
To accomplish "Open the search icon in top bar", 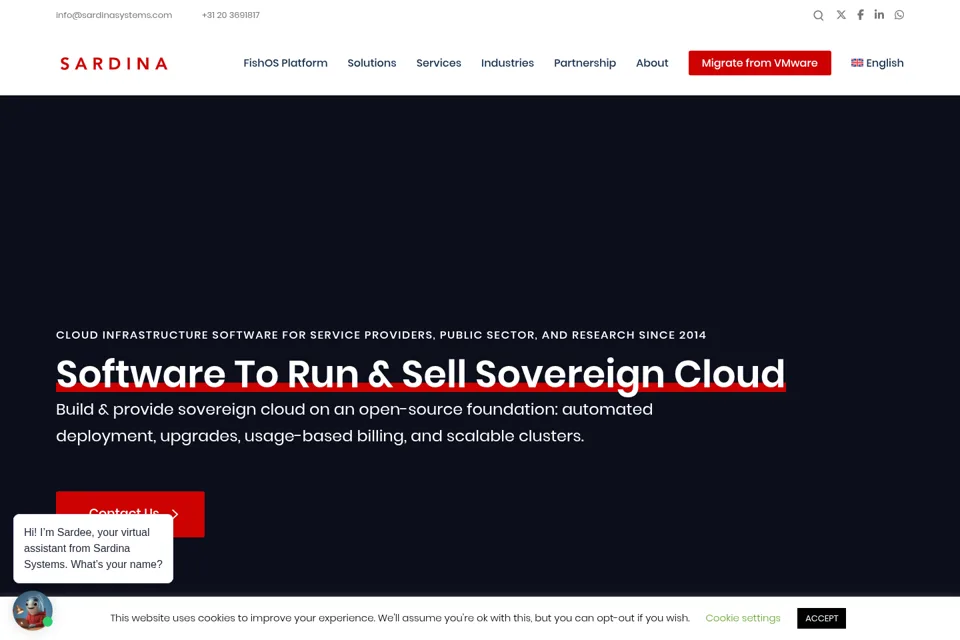I will pos(818,15).
